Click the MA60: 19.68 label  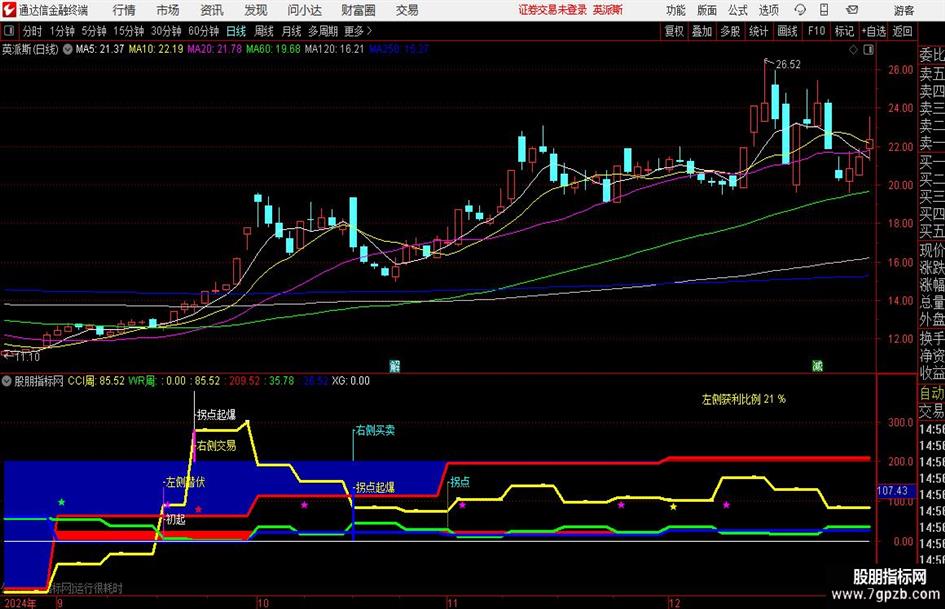click(273, 49)
